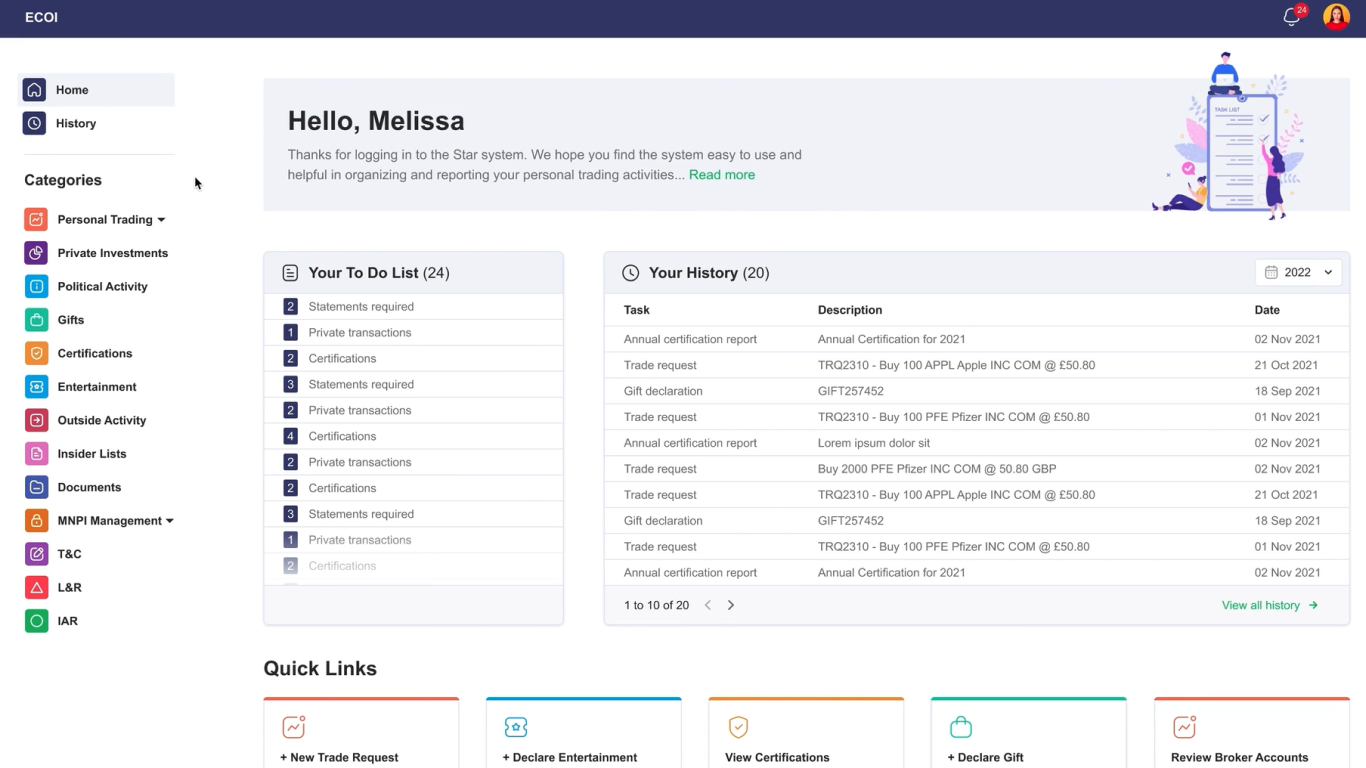This screenshot has width=1366, height=768.
Task: Select the Insider Lists icon
Action: point(36,454)
